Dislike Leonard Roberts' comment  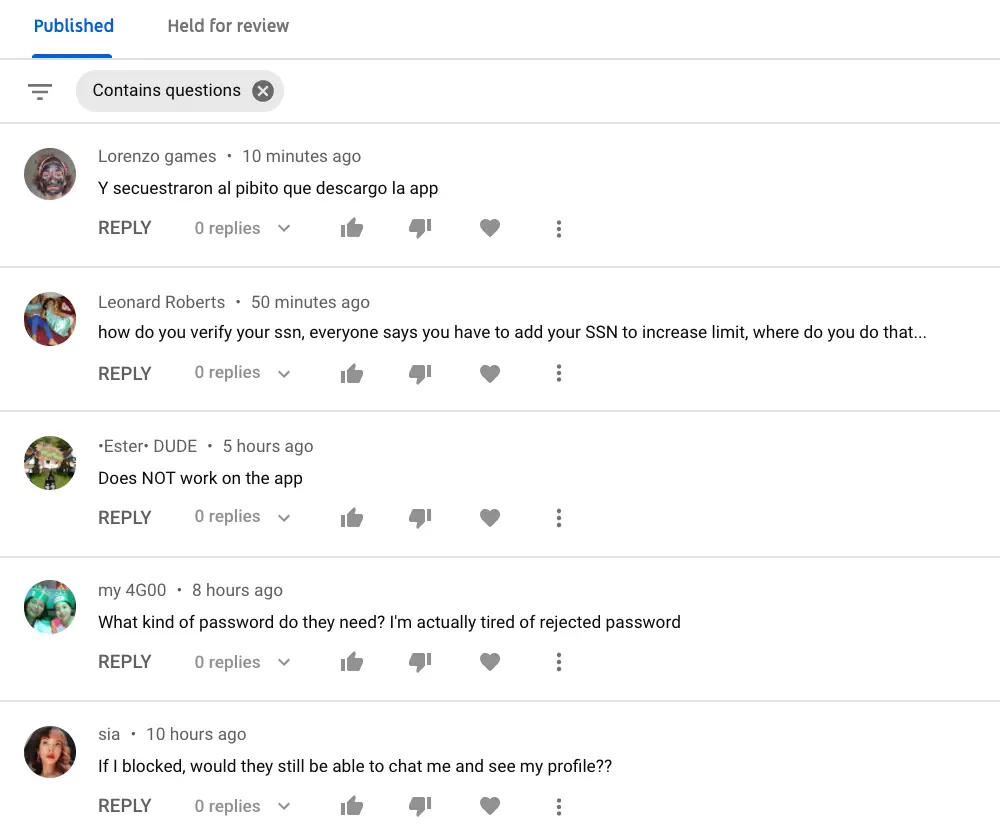[420, 373]
